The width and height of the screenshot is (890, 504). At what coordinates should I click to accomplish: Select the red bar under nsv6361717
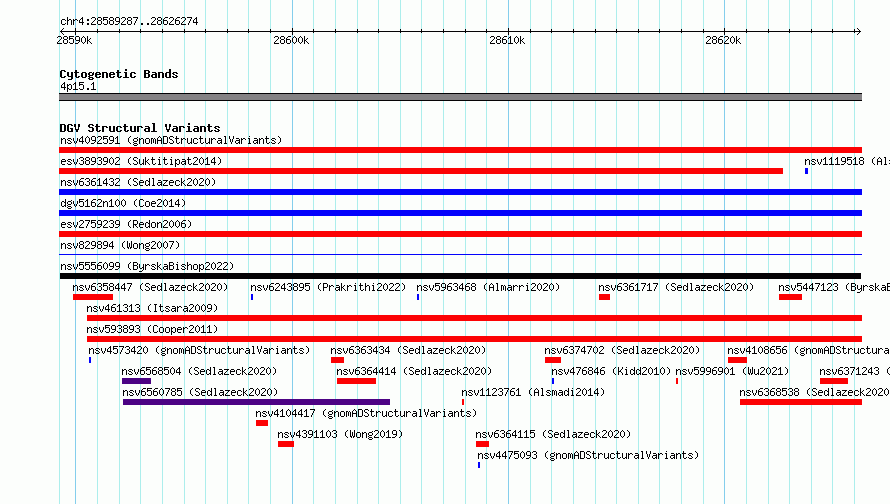point(604,297)
